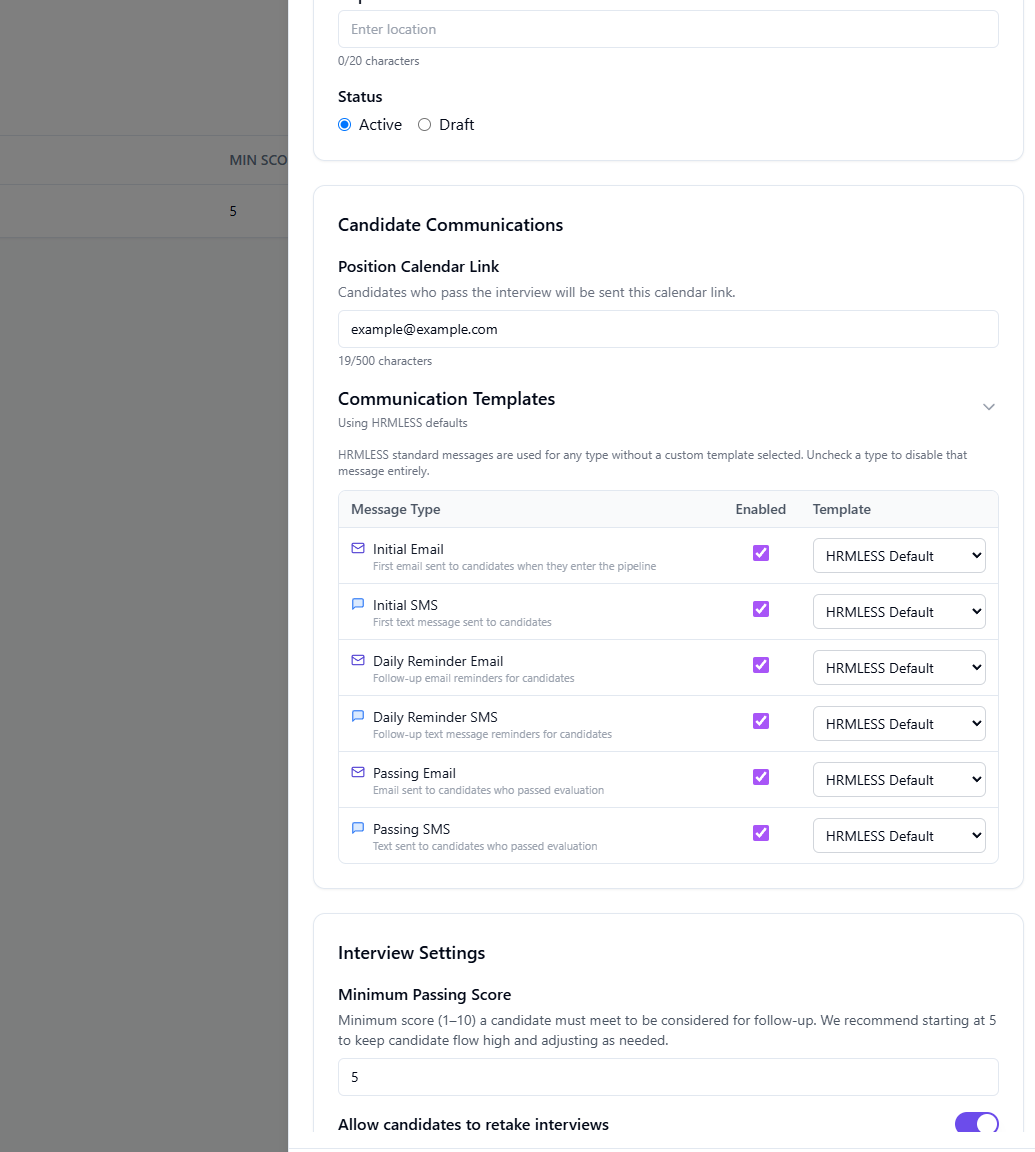Click the Initial Email envelope icon
The height and width of the screenshot is (1152, 1035).
358,548
